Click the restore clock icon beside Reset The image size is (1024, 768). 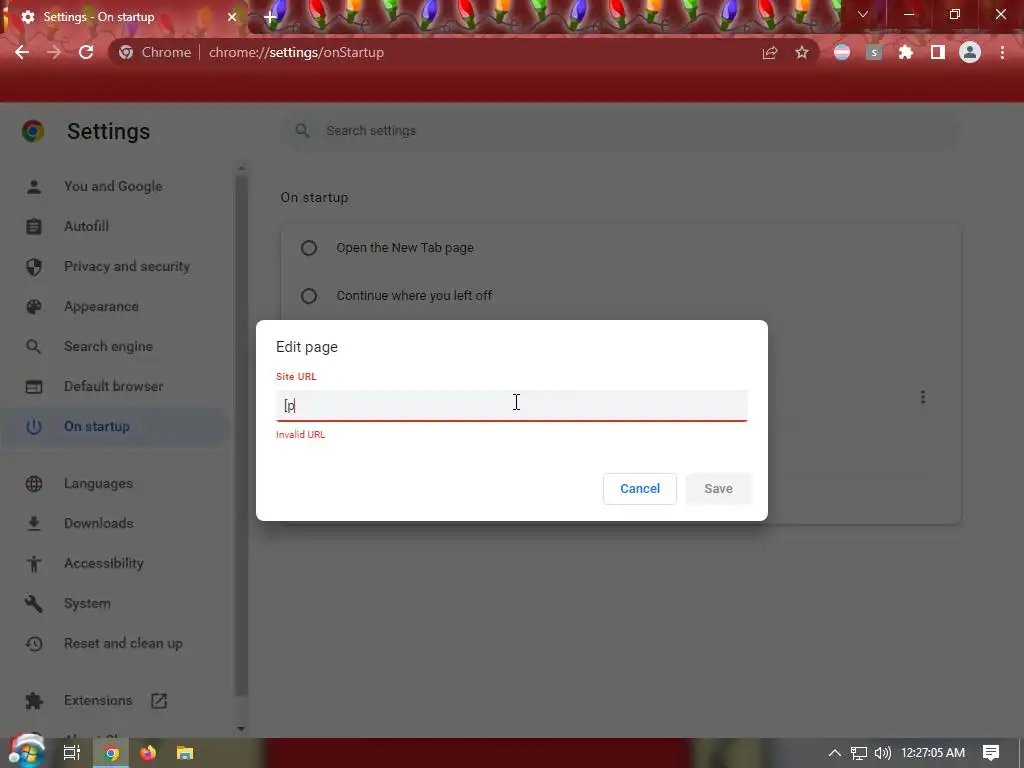tap(34, 643)
